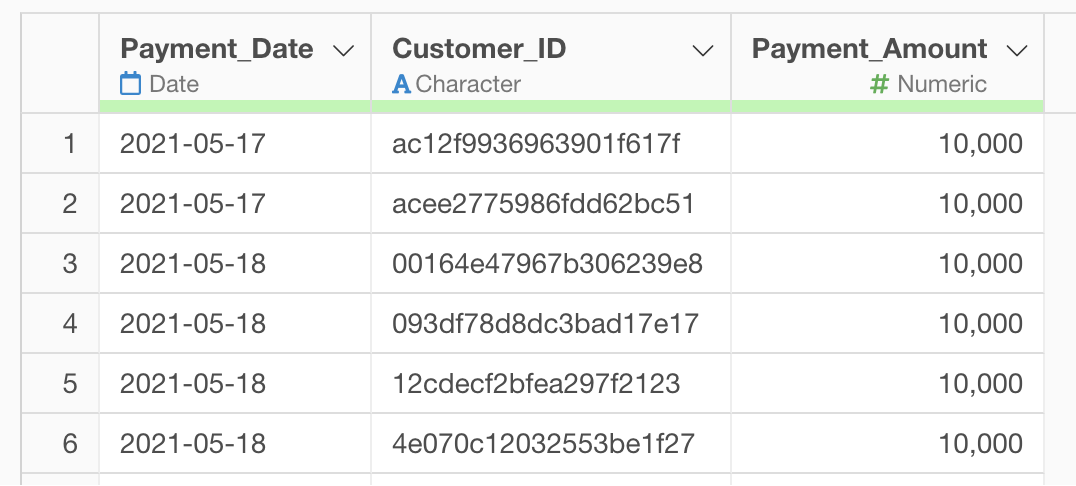Select cell containing acee2775986fdd62bc51
Image resolution: width=1076 pixels, height=486 pixels.
pos(543,204)
